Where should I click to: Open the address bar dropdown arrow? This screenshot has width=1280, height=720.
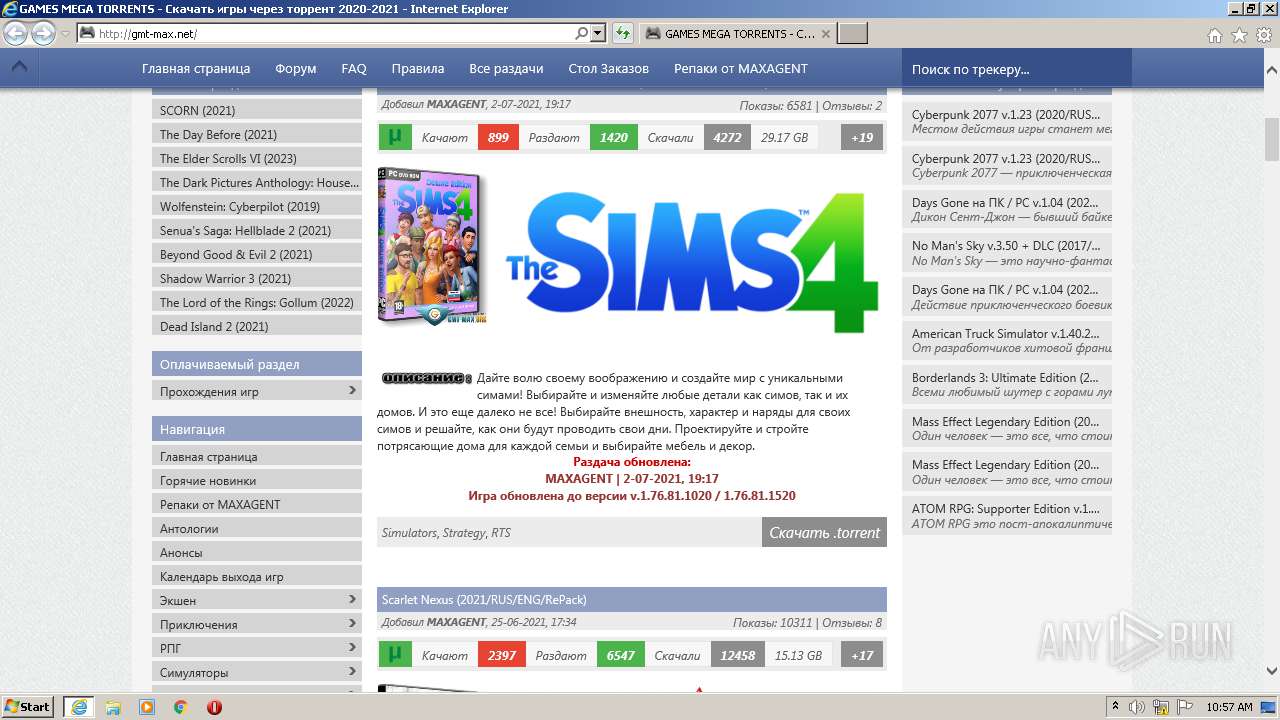tap(598, 33)
